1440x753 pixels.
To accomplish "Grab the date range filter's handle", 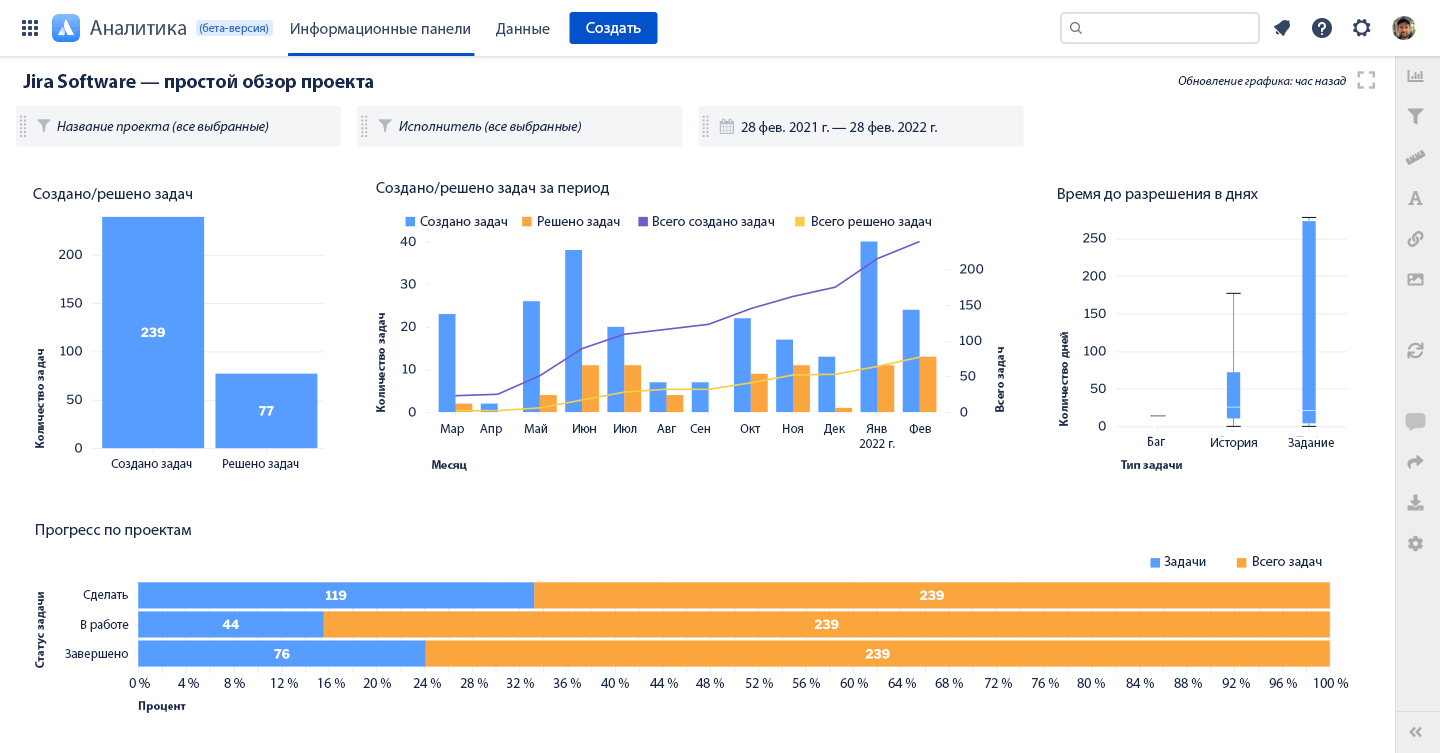I will click(705, 126).
